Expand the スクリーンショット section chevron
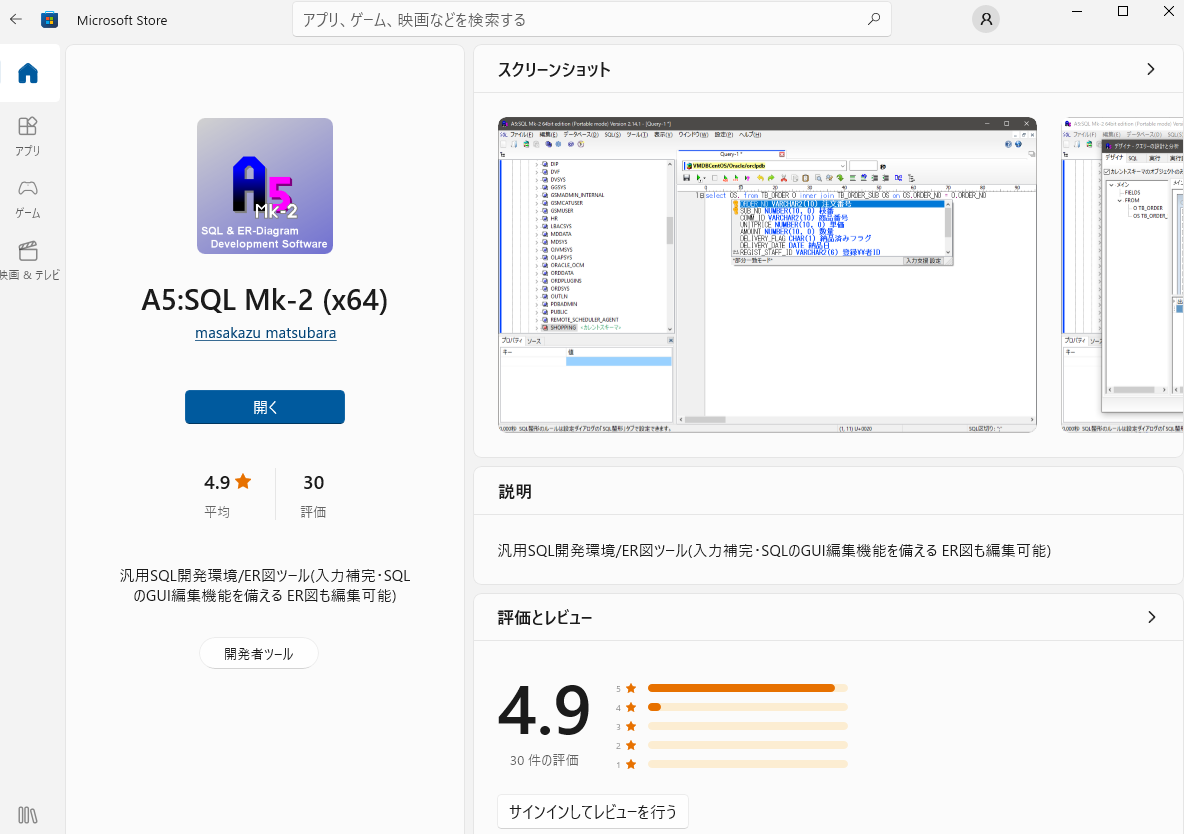The width and height of the screenshot is (1184, 834). coord(1151,70)
